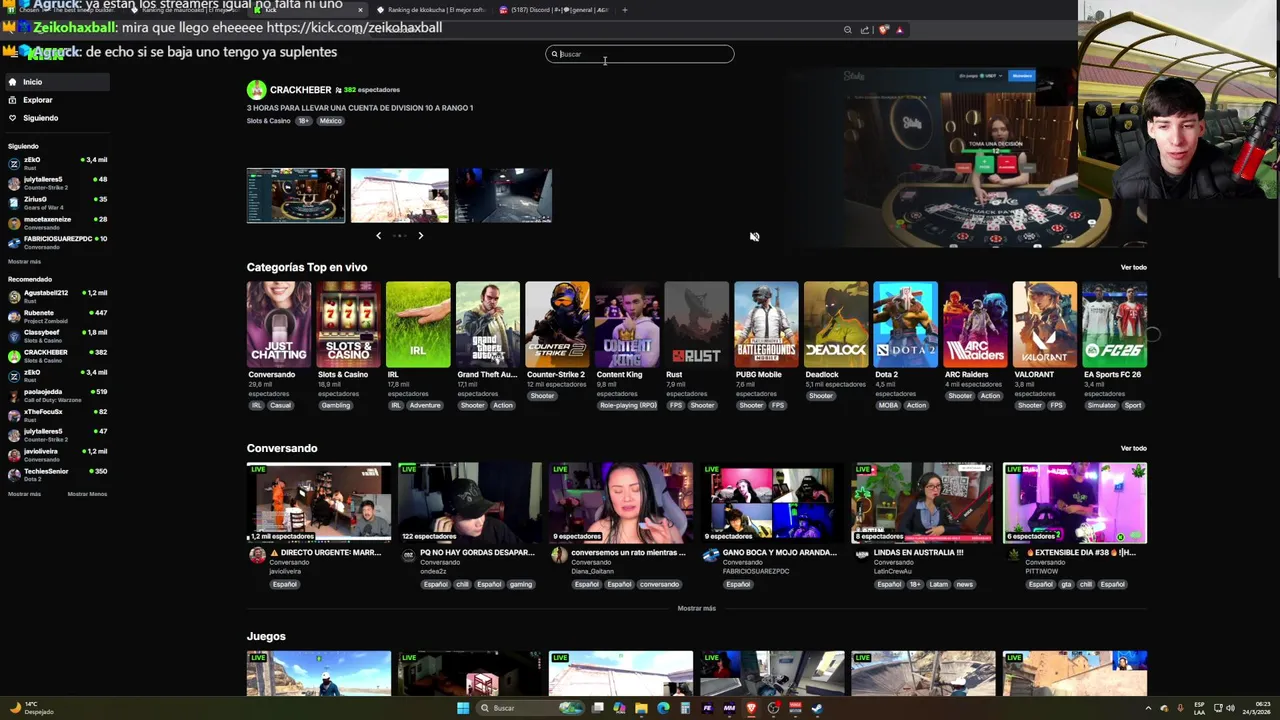Click Slots & Casino link under CRACKHEBER title
The image size is (1280, 720).
tap(268, 121)
